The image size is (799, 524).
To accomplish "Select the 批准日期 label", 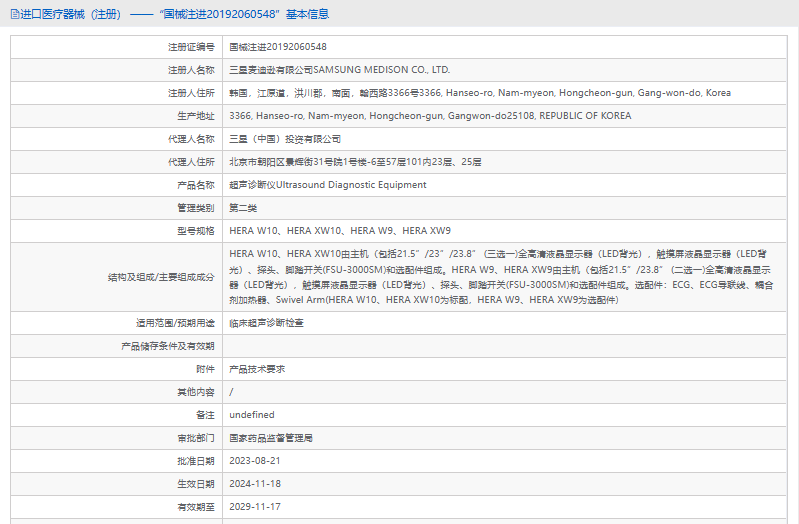I will coord(196,461).
